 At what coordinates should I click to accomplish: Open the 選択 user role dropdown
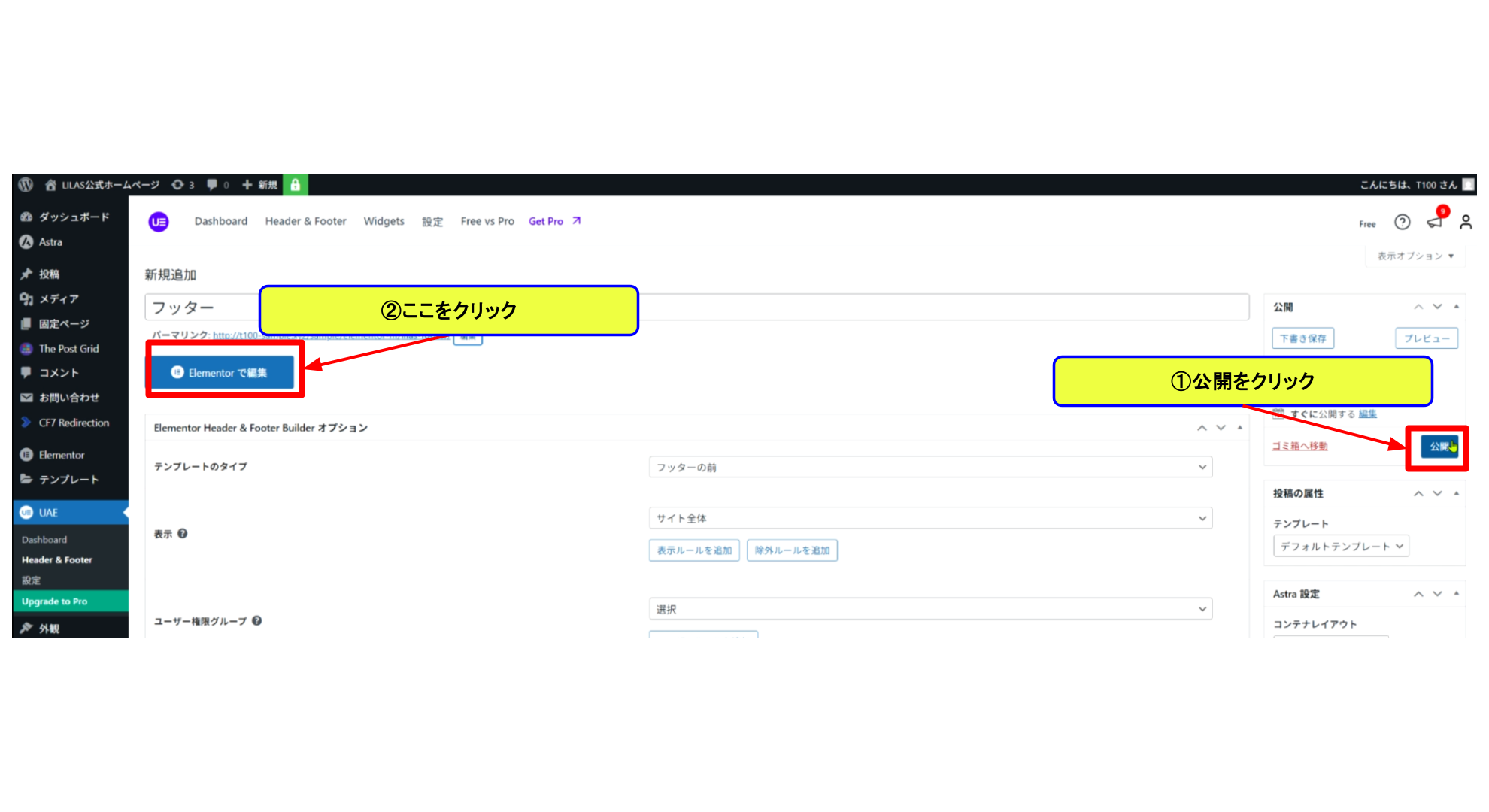pyautogui.click(x=930, y=609)
